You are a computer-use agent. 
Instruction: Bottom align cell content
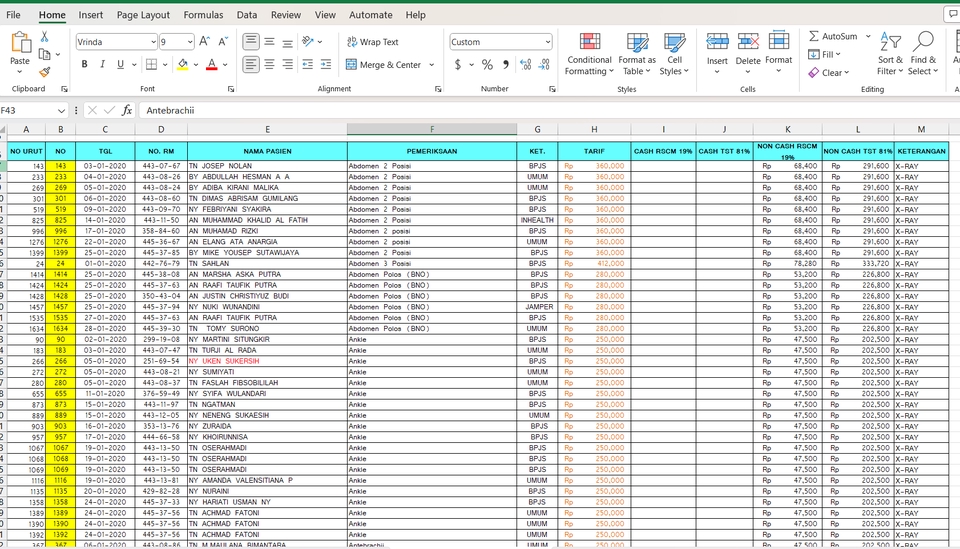pyautogui.click(x=287, y=42)
